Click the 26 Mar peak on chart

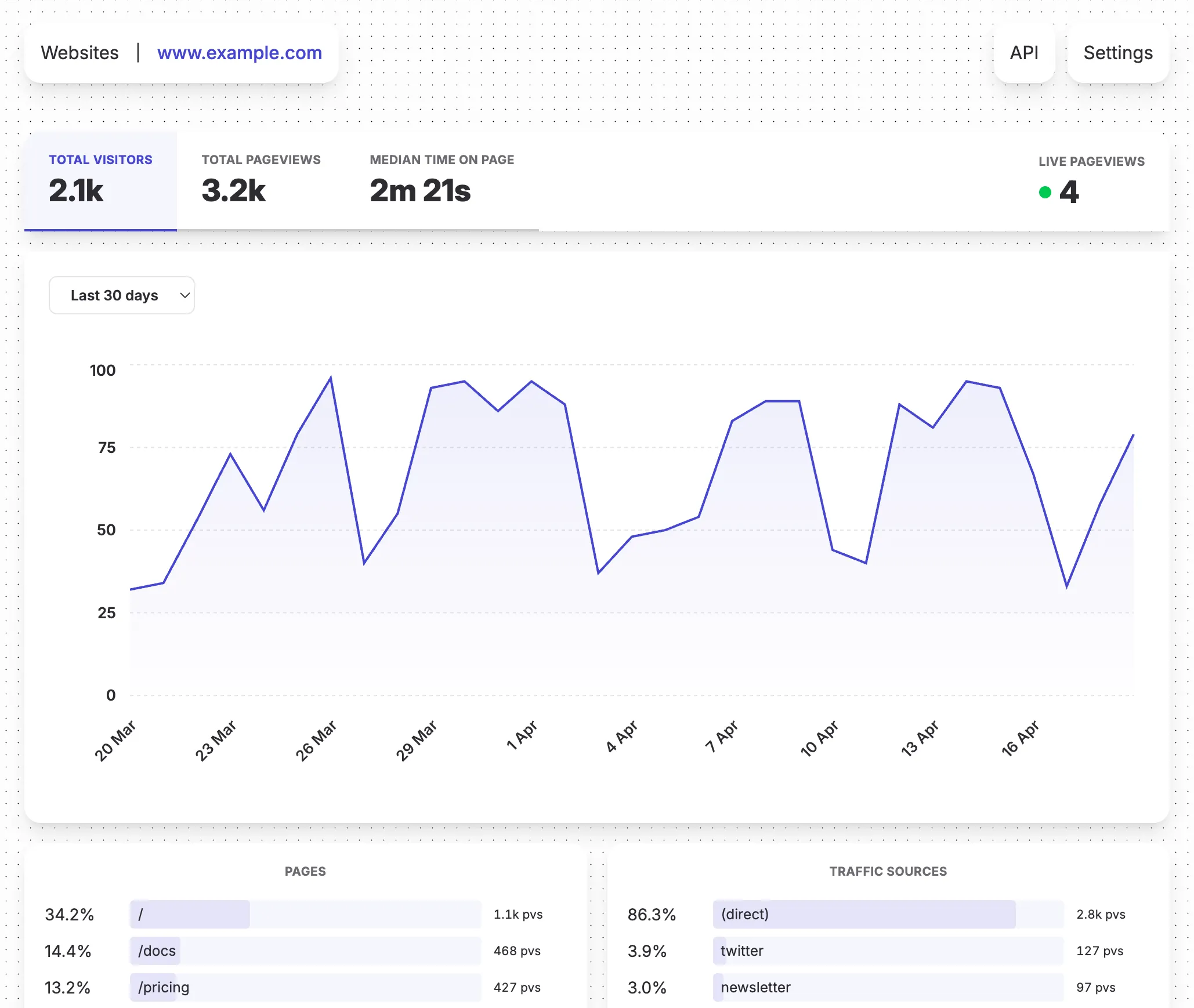coord(331,378)
